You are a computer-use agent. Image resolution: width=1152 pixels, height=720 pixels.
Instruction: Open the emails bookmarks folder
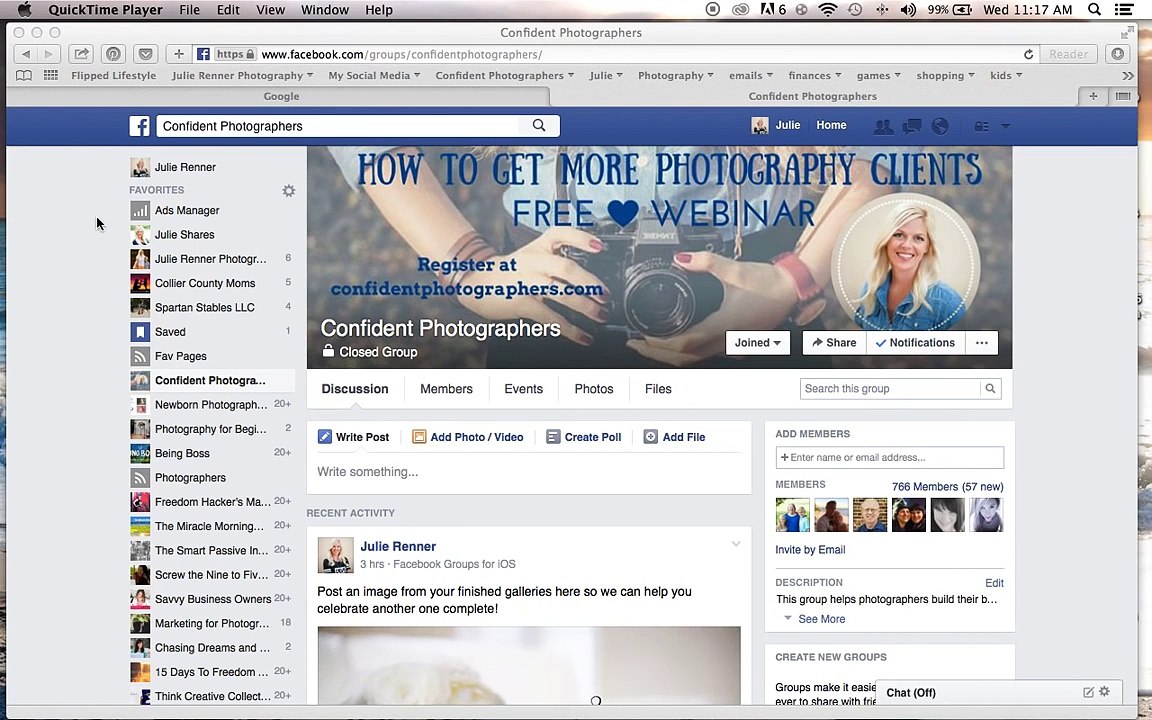click(x=751, y=75)
